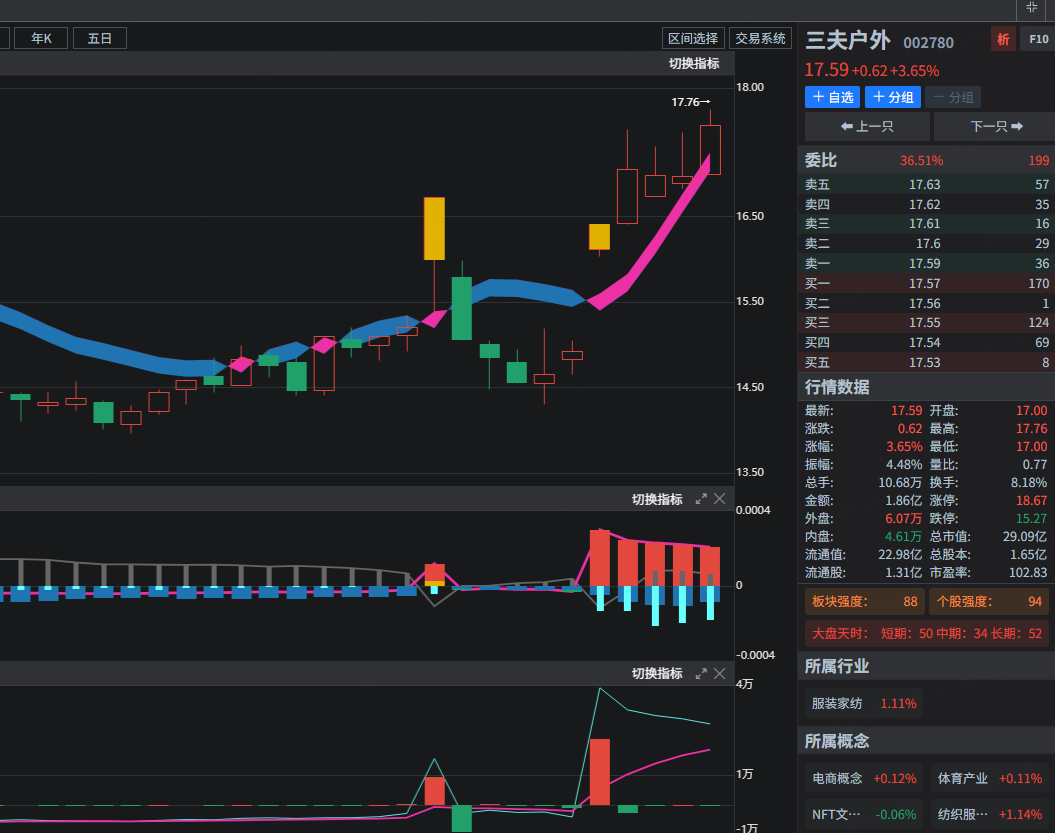Screen dimensions: 1055x833
Task: Open the 区间选择 range selection tool
Action: click(693, 39)
